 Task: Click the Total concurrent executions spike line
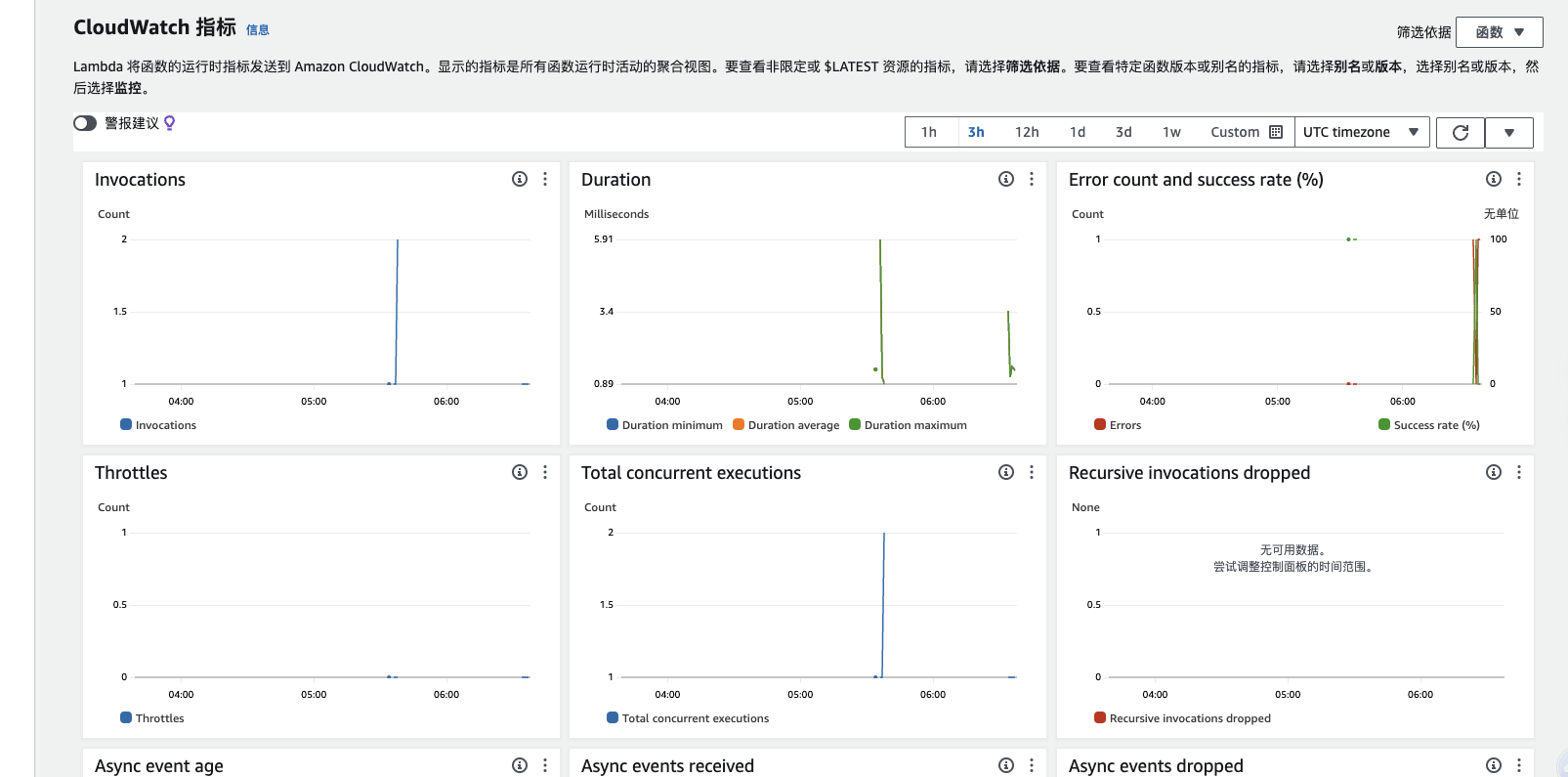pyautogui.click(x=883, y=604)
